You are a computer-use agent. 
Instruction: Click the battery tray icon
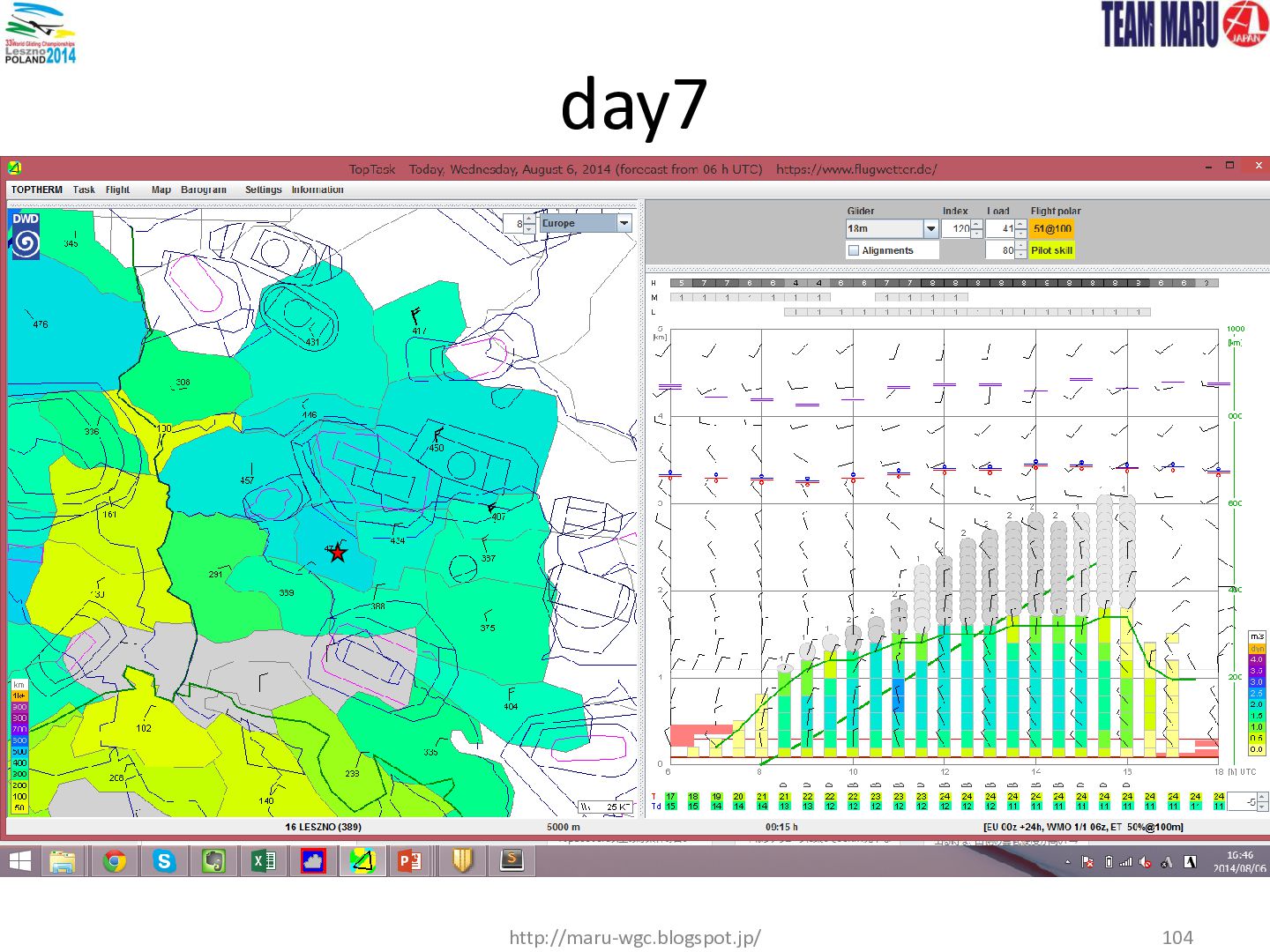[1109, 862]
